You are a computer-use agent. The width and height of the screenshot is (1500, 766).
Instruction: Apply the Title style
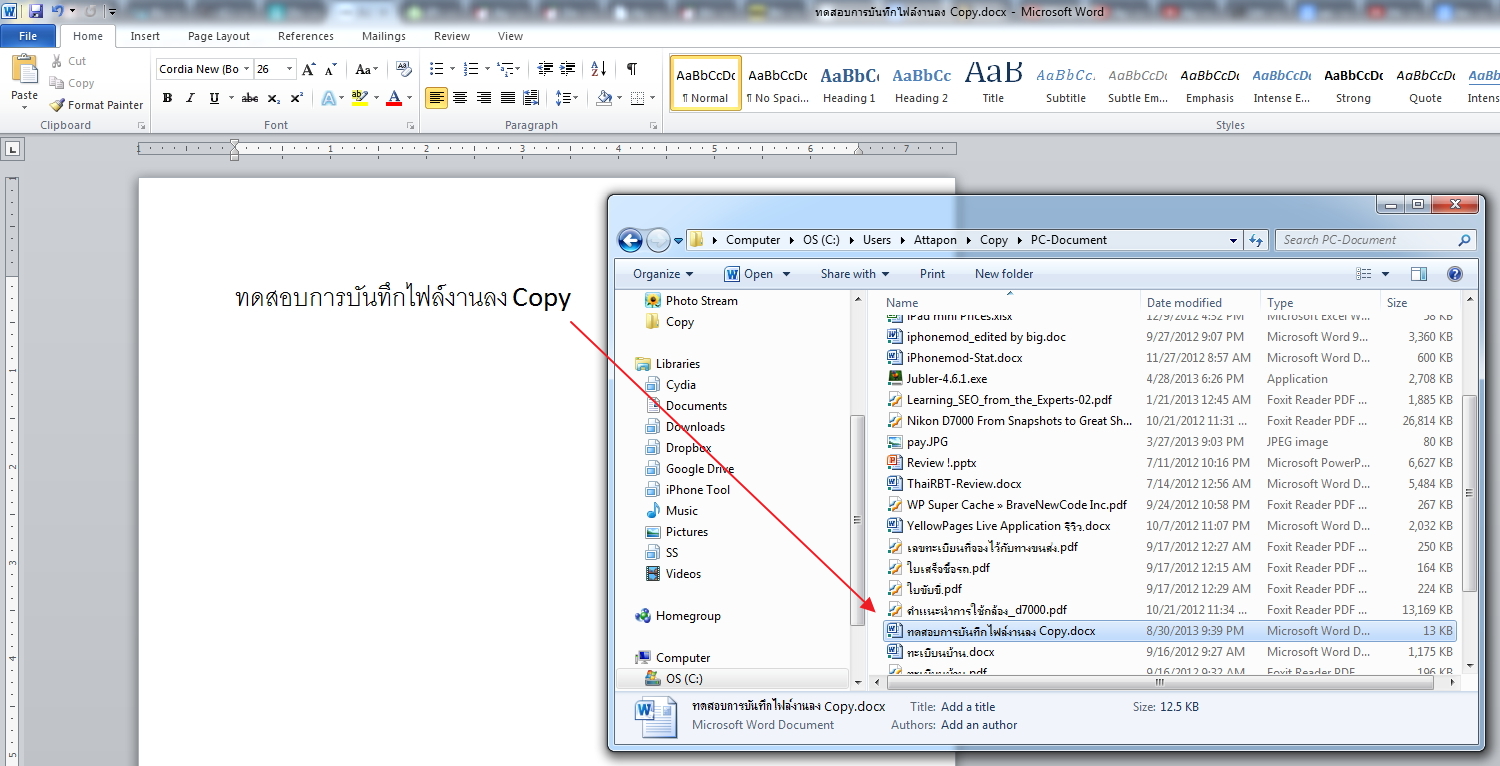pos(993,83)
